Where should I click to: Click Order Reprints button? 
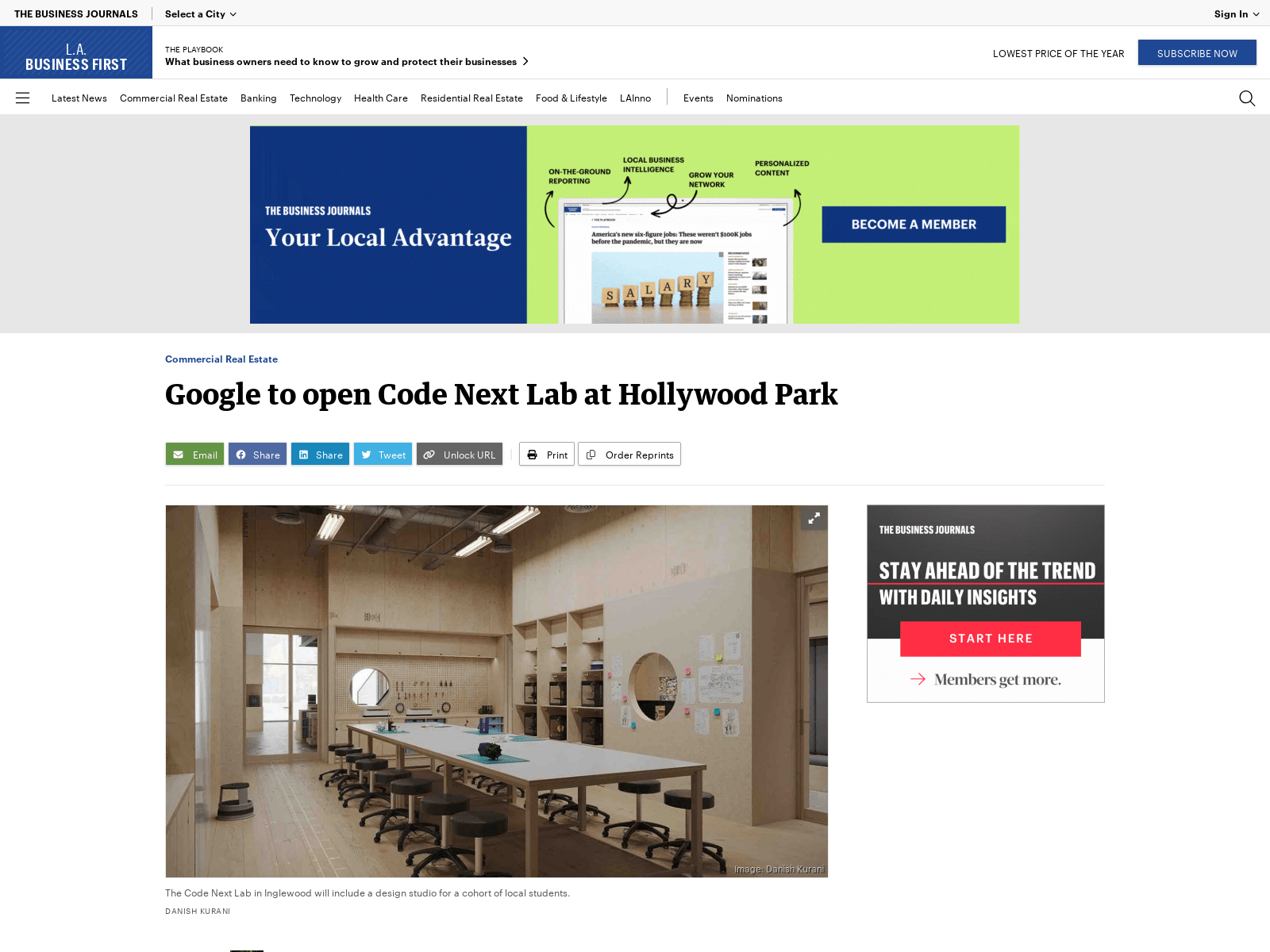pos(629,454)
